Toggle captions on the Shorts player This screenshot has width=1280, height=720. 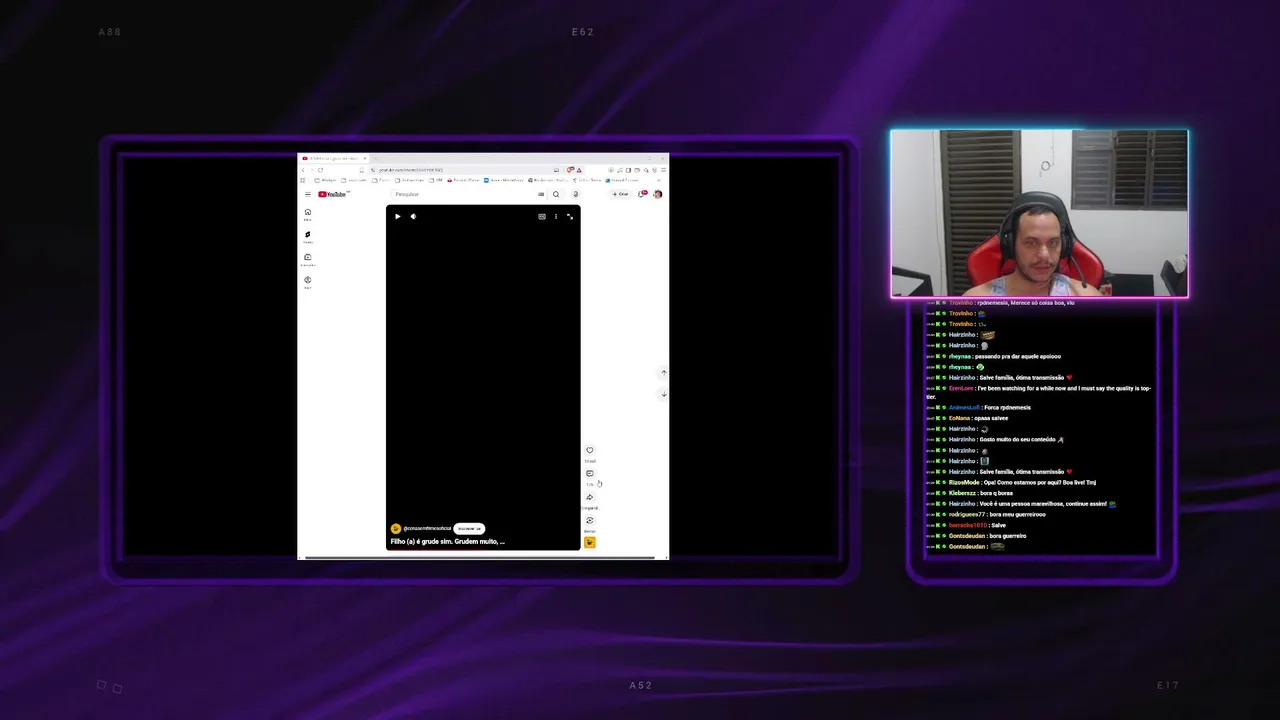tap(542, 216)
